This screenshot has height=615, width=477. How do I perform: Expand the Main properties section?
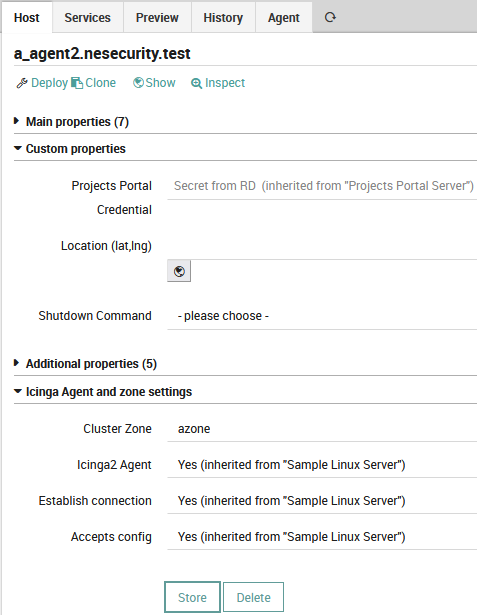click(x=71, y=122)
